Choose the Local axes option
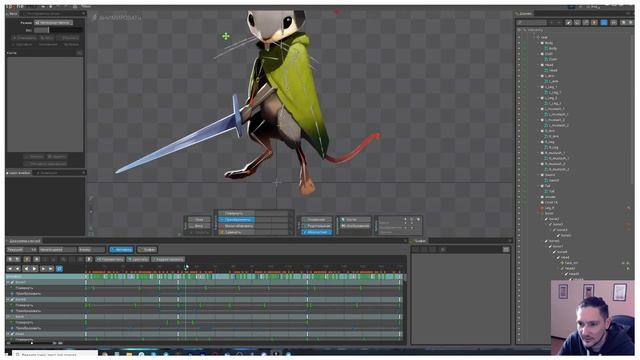 pos(317,220)
